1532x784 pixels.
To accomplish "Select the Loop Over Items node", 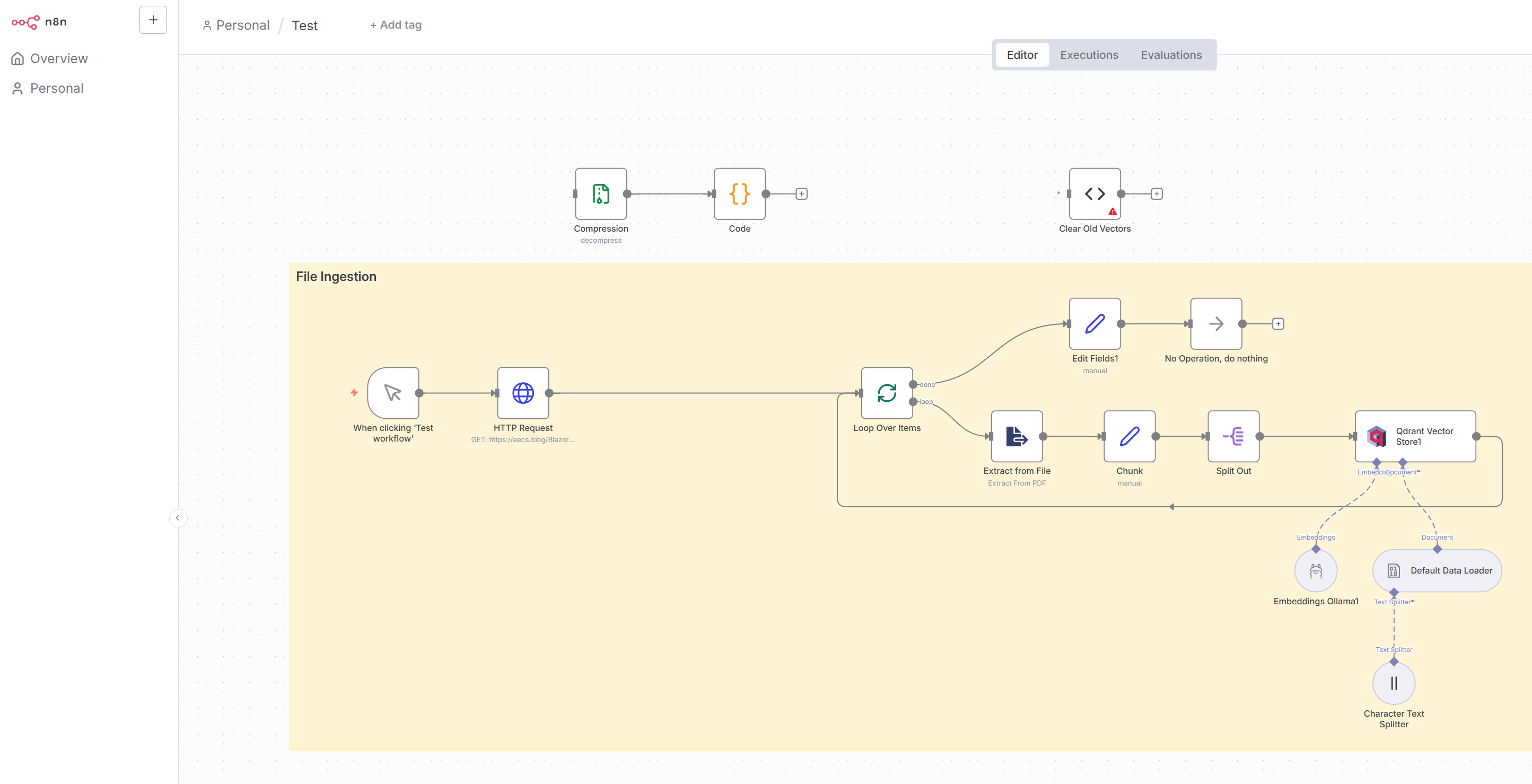I will pyautogui.click(x=886, y=393).
